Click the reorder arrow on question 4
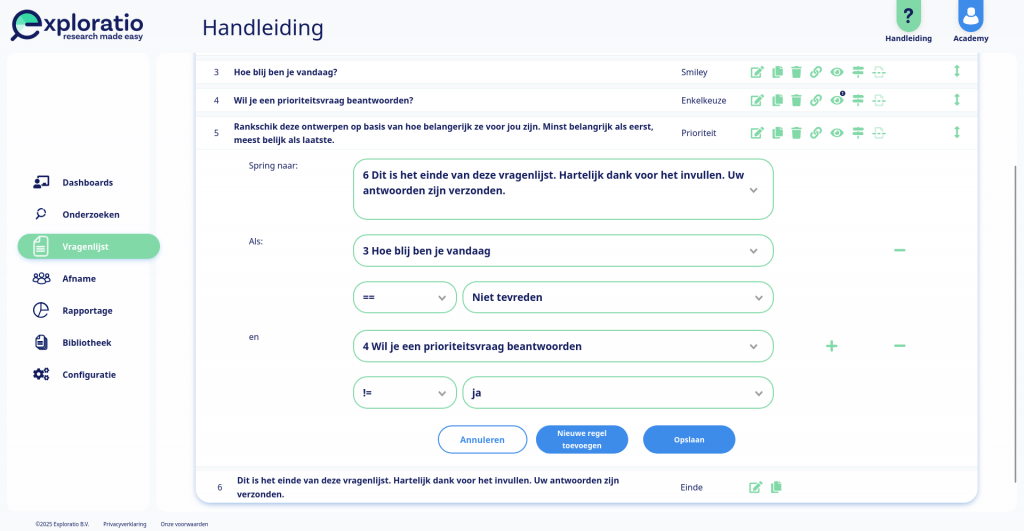The width and height of the screenshot is (1024, 531). [x=957, y=99]
